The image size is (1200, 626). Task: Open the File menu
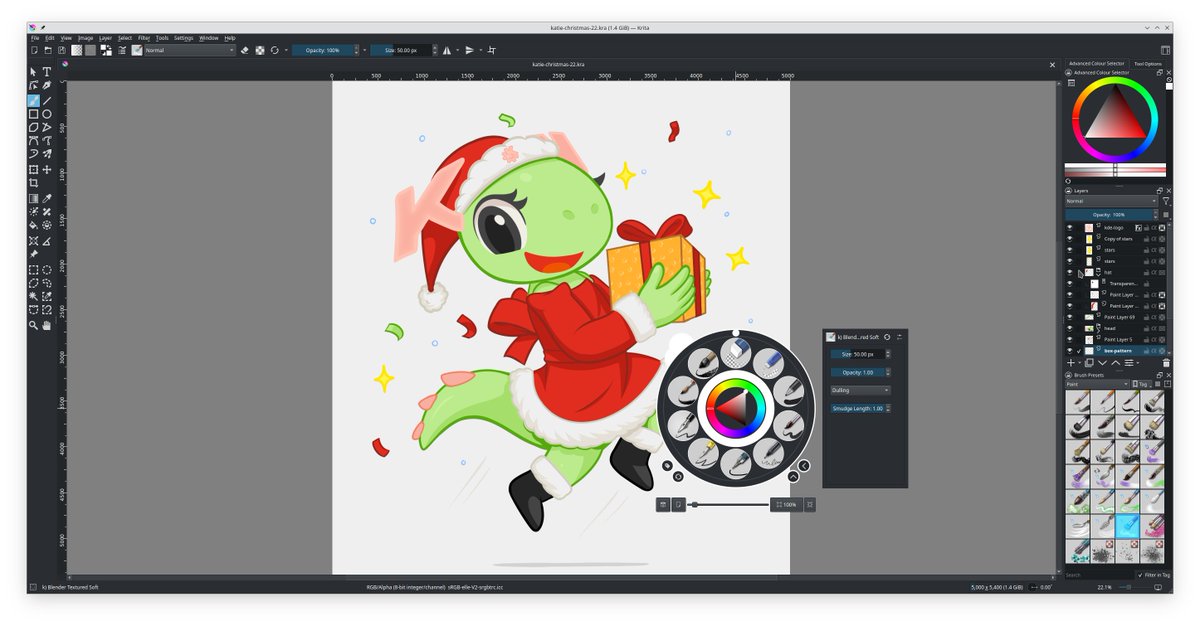[x=35, y=38]
